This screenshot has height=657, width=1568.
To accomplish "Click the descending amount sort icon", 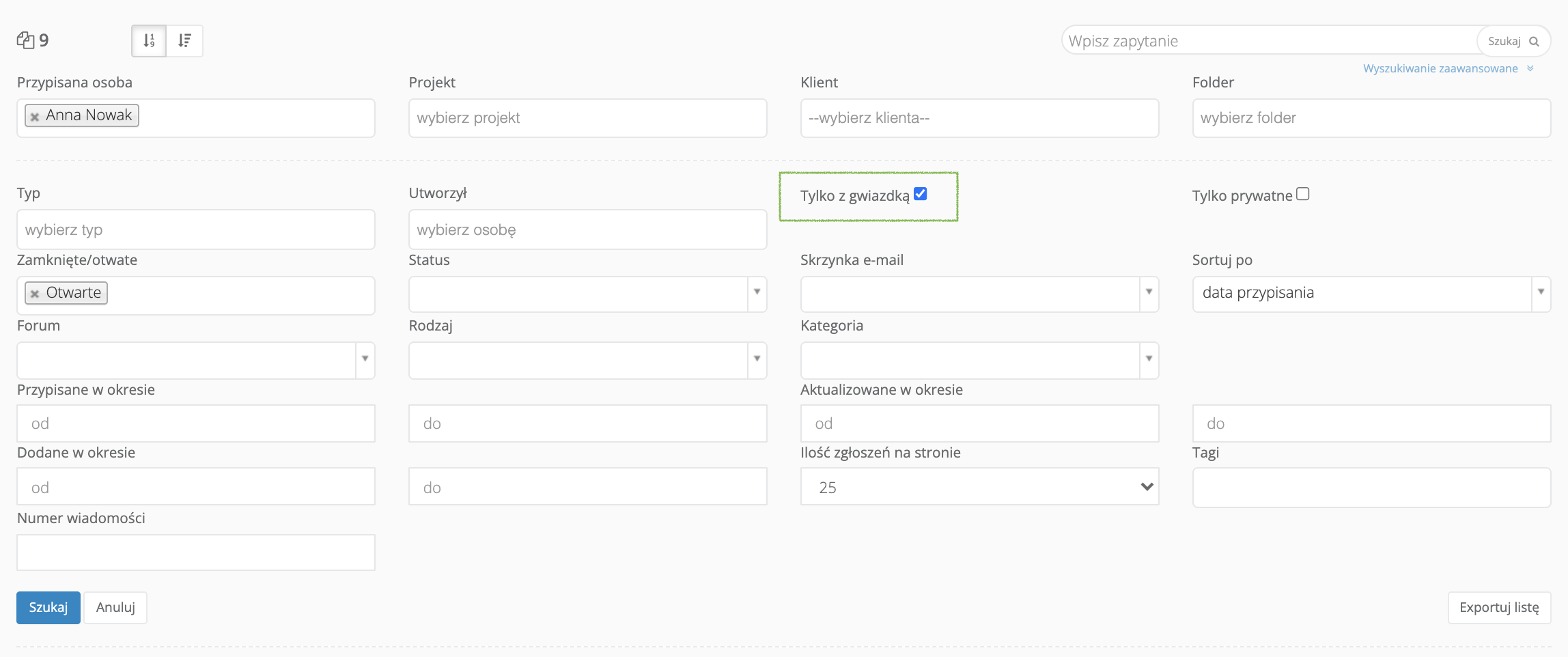I will click(x=184, y=41).
